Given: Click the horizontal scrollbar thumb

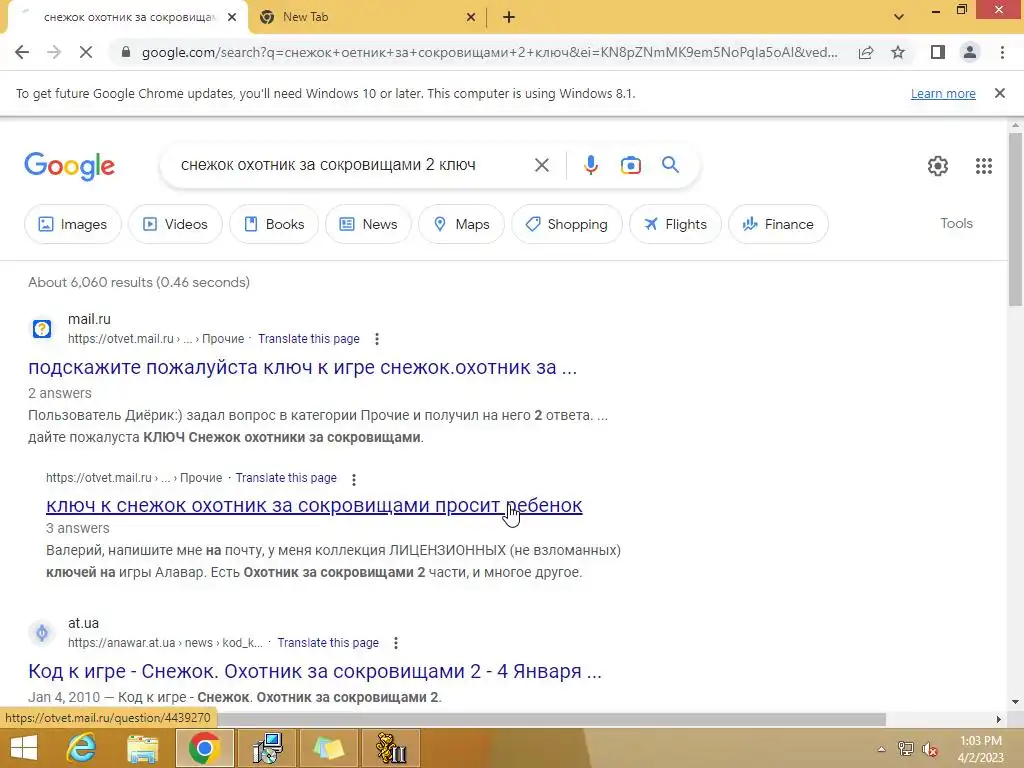Looking at the screenshot, I should (x=551, y=719).
